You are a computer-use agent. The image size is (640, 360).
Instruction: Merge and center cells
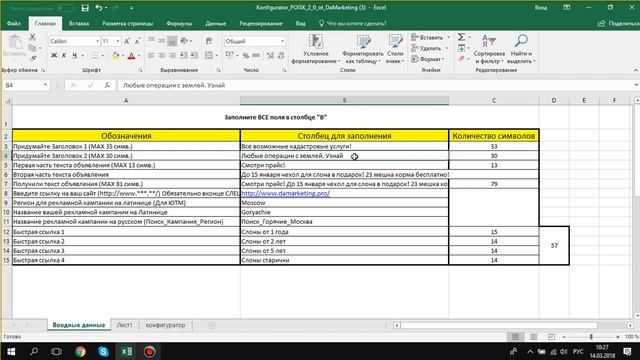click(209, 56)
